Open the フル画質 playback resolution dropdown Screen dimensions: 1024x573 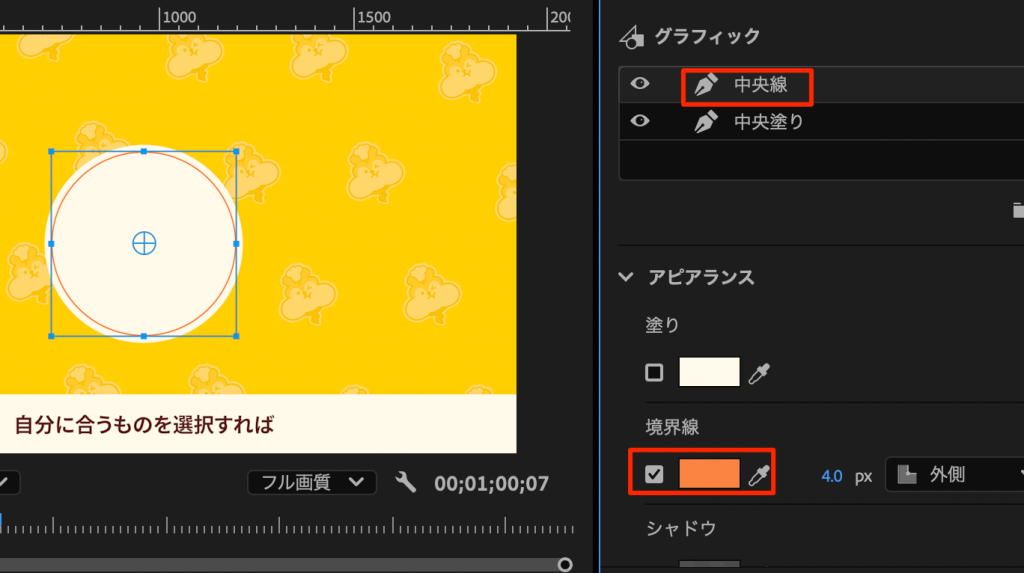coord(312,483)
